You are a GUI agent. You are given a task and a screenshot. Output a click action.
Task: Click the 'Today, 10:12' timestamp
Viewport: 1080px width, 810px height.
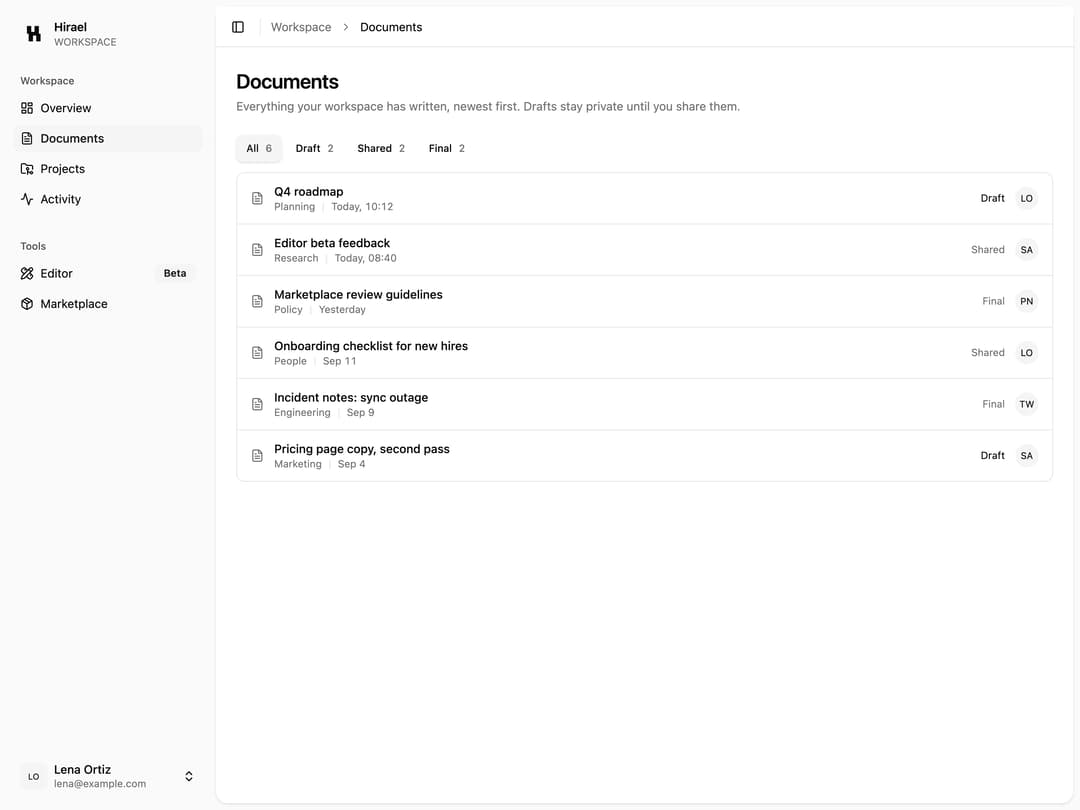point(362,207)
